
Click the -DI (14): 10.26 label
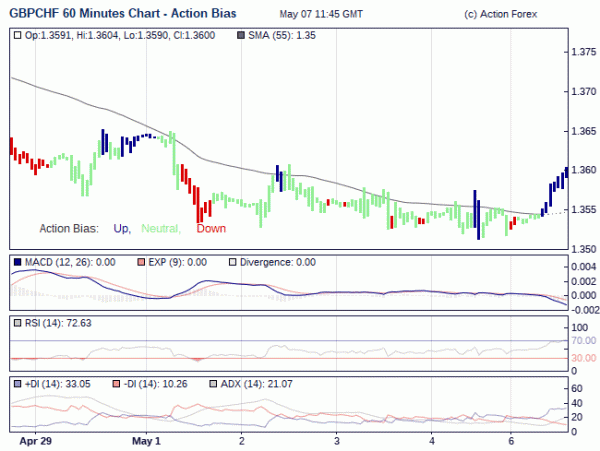coord(156,384)
